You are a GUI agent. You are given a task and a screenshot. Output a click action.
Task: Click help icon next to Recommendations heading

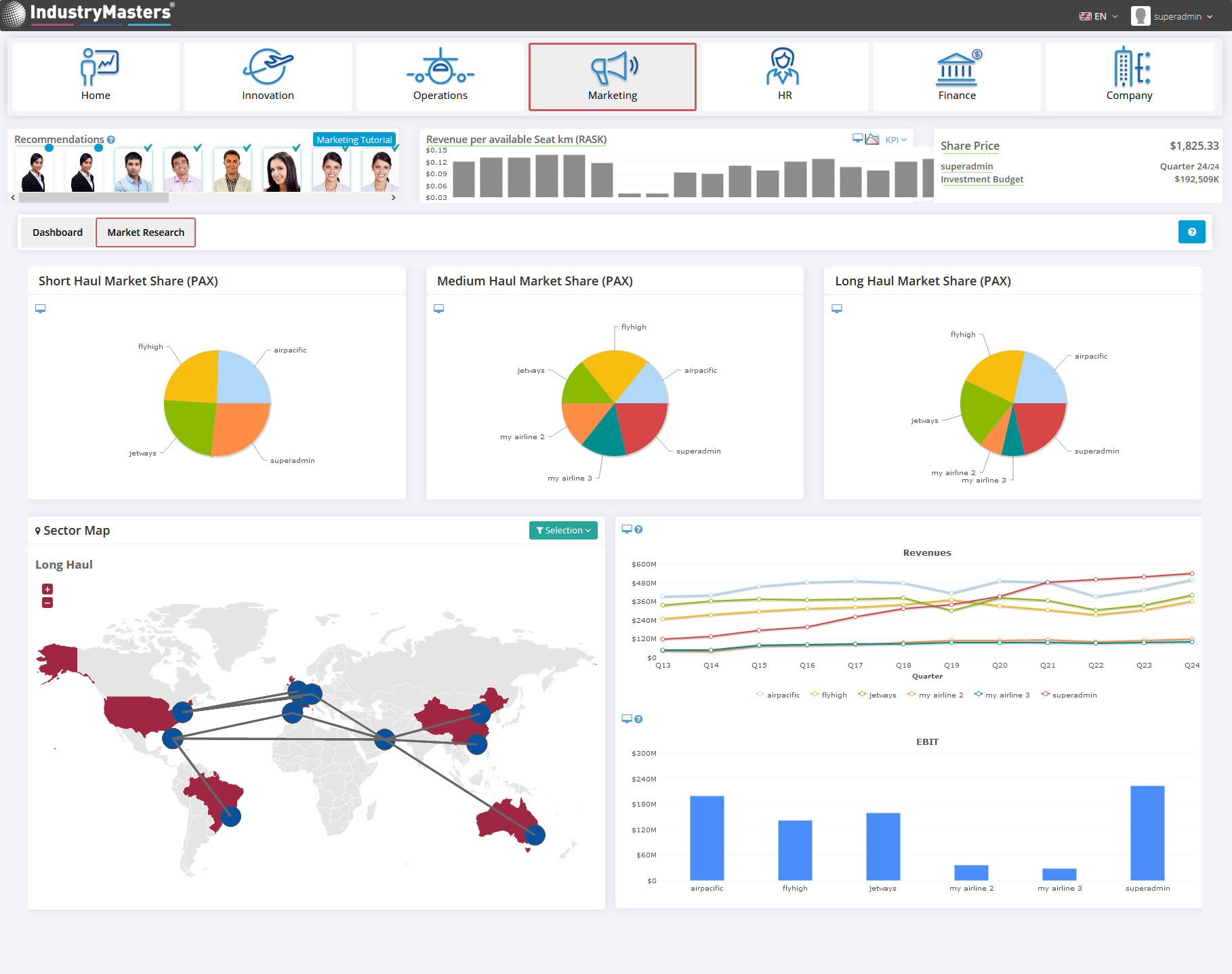pos(111,140)
